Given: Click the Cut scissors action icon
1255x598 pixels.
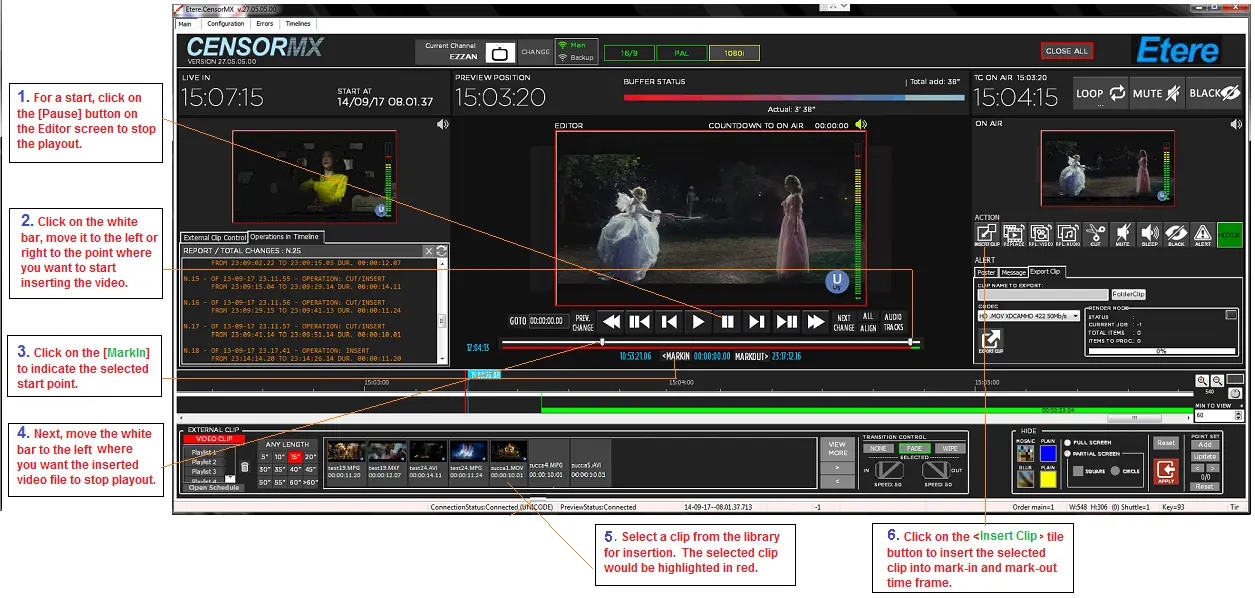Looking at the screenshot, I should 1095,235.
